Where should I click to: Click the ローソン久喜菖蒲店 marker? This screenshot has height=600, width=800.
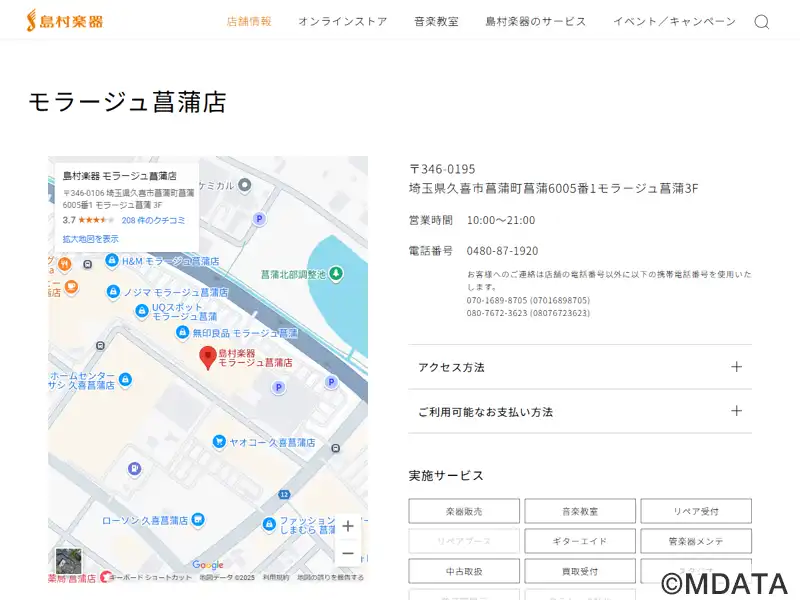(198, 520)
